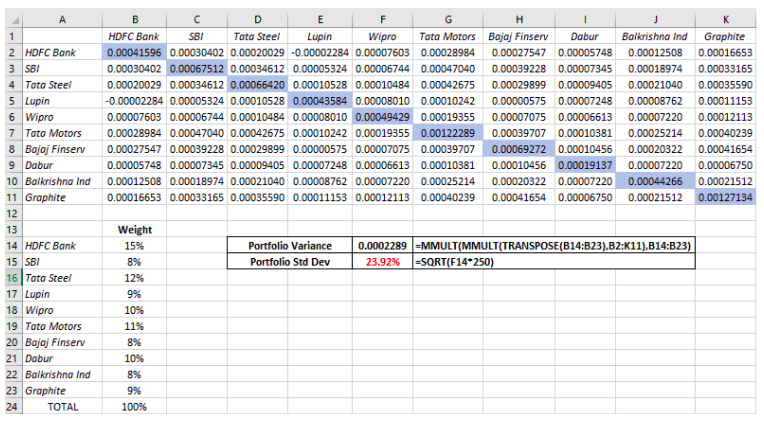Select cell 0.00000575 in row 5

click(519, 100)
